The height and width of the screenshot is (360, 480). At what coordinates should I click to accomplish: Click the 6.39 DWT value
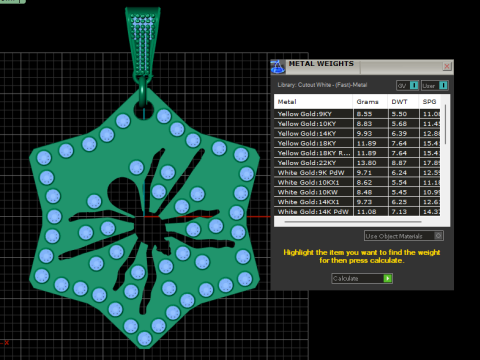click(399, 133)
